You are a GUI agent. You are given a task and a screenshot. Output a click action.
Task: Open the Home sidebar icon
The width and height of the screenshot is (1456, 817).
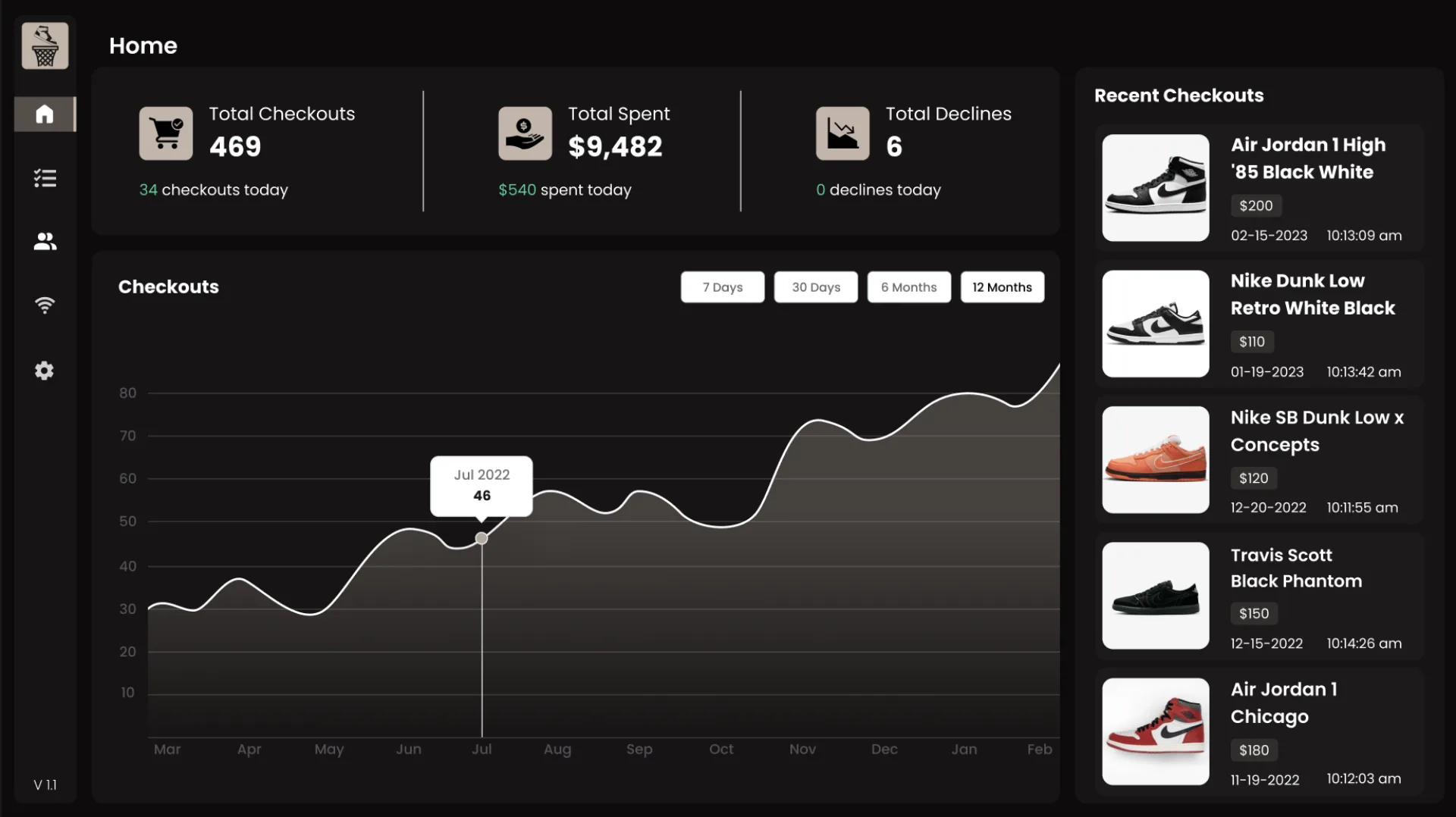point(45,114)
